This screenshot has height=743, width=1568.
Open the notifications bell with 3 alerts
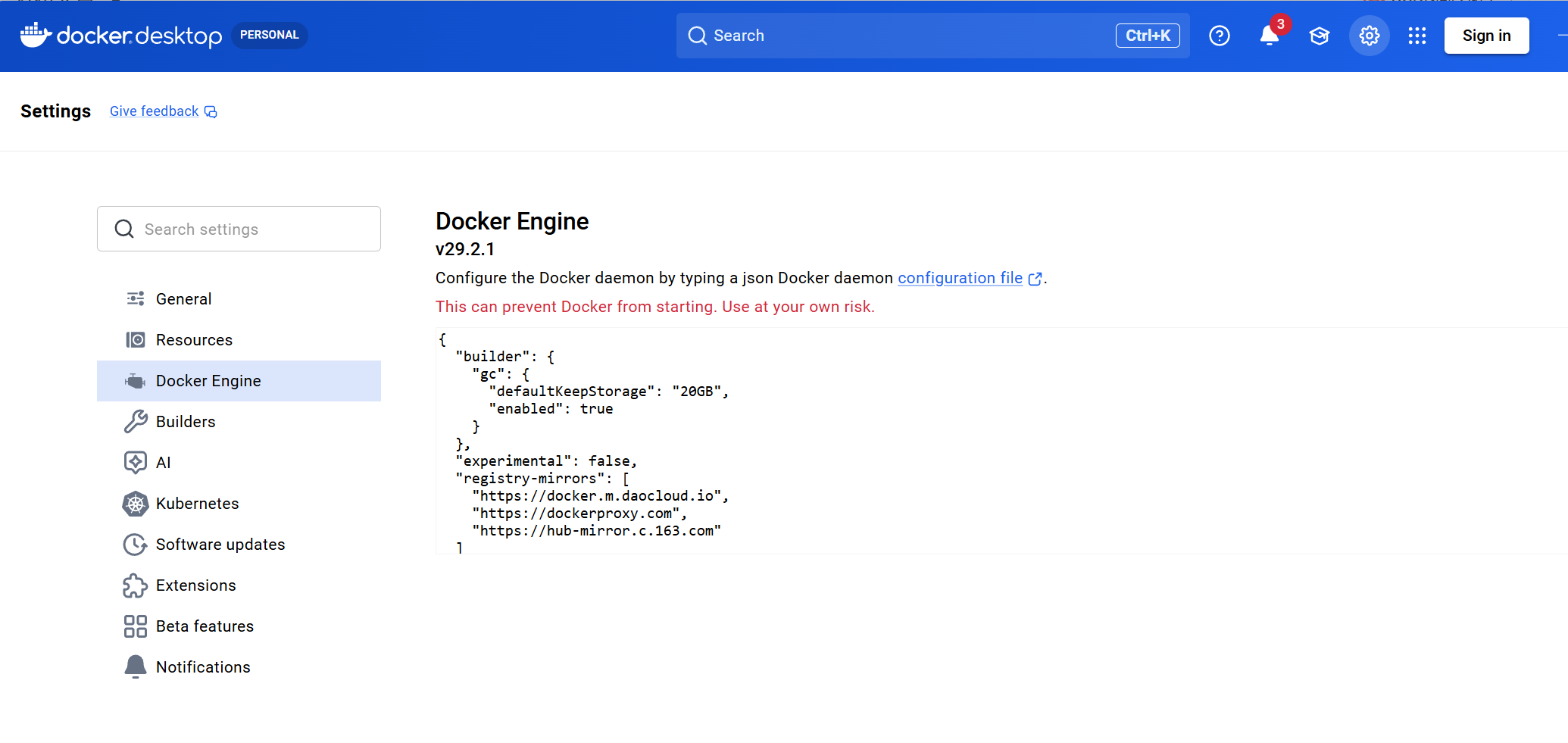[x=1270, y=36]
